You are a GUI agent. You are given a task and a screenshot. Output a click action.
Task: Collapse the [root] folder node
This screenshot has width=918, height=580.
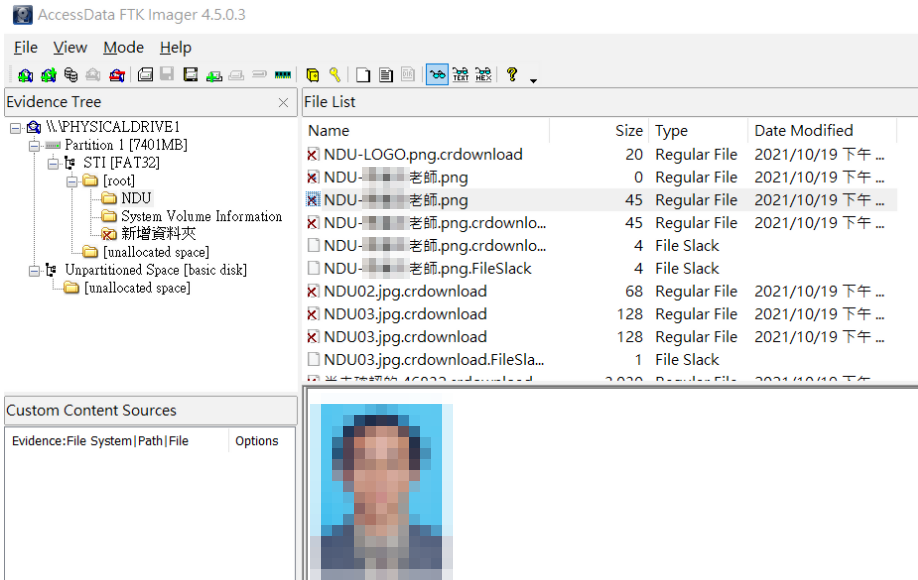tap(72, 181)
